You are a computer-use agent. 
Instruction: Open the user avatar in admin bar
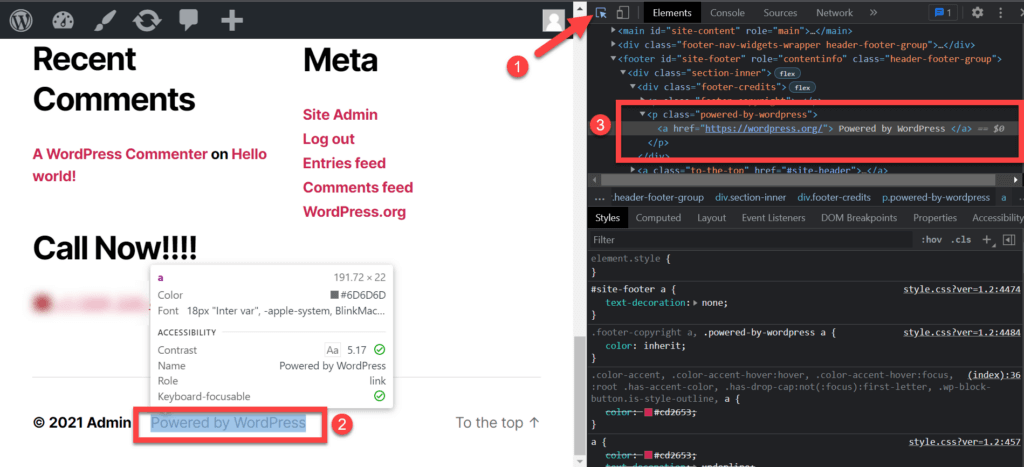(553, 20)
